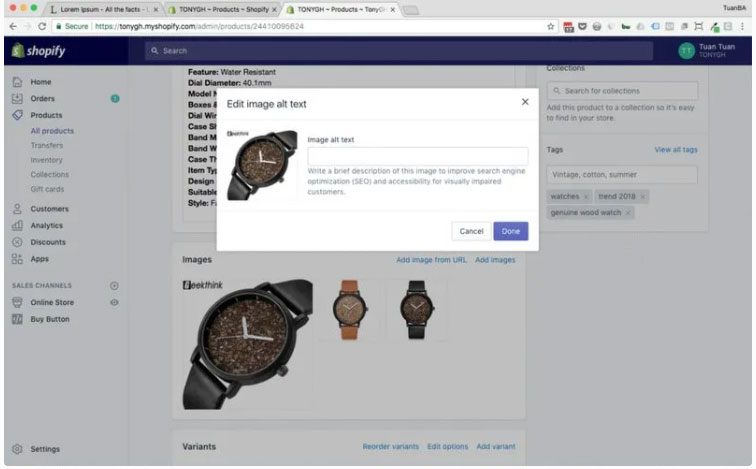Bookmark the page with star icon
Viewport: 756px width, 469px height.
pos(550,27)
